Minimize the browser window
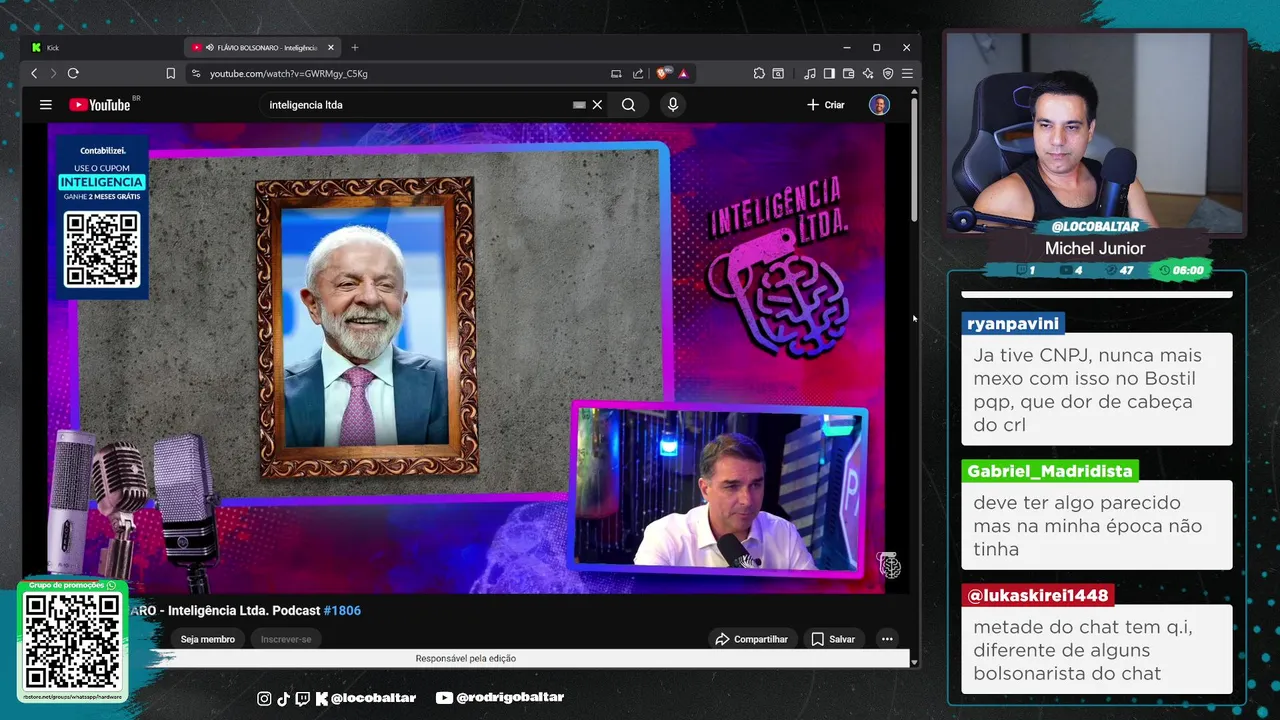 pyautogui.click(x=847, y=47)
